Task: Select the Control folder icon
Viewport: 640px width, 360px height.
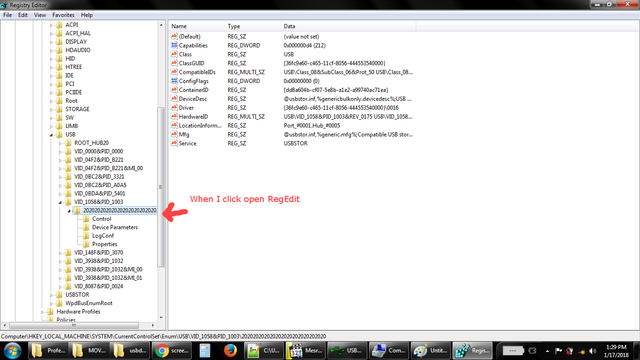Action: click(x=86, y=219)
